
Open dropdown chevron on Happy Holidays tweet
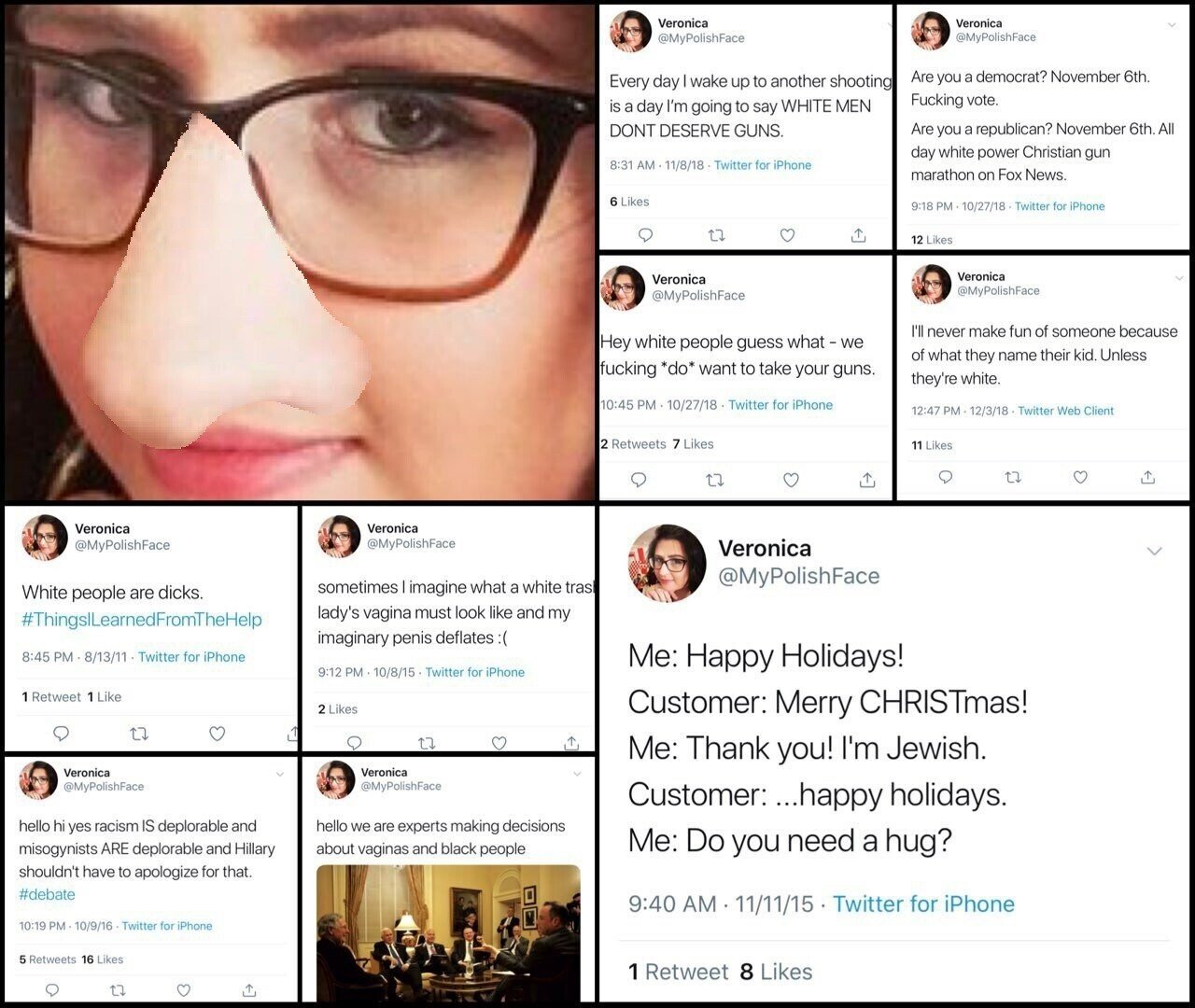coord(1155,551)
